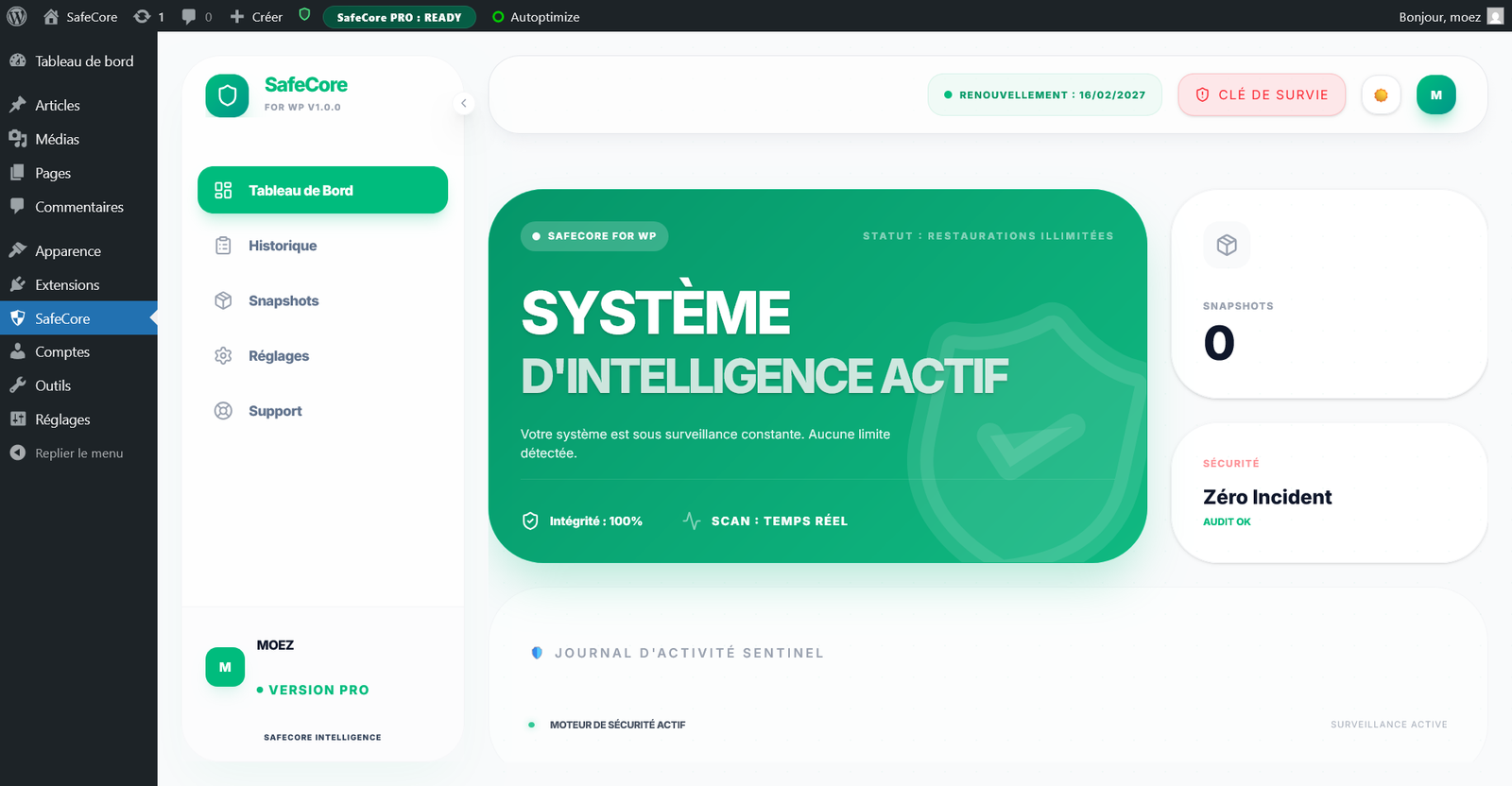
Task: Open the Apparence menu
Action: [x=78, y=251]
